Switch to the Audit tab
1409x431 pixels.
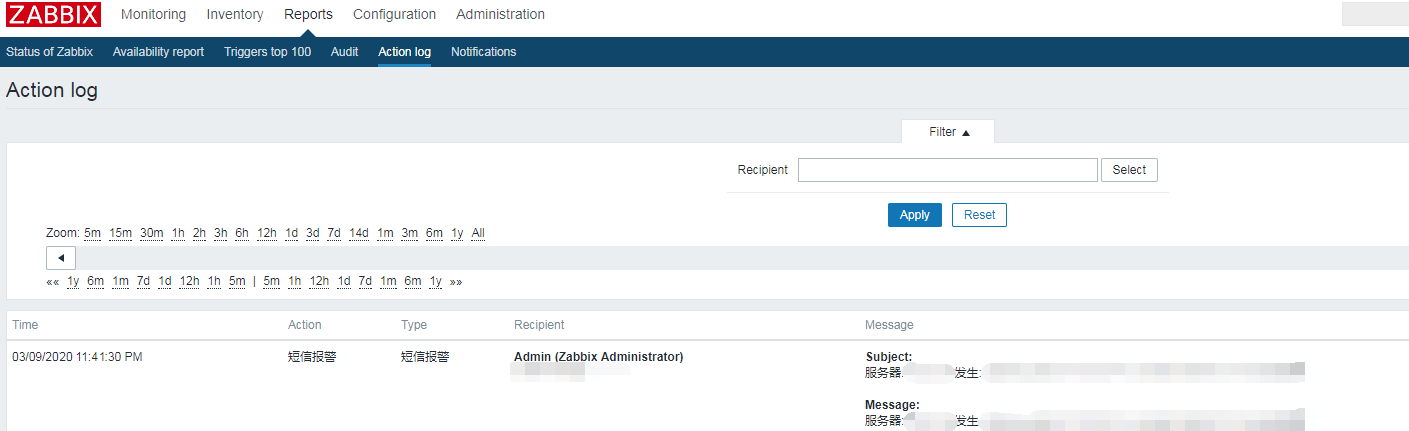pos(344,52)
